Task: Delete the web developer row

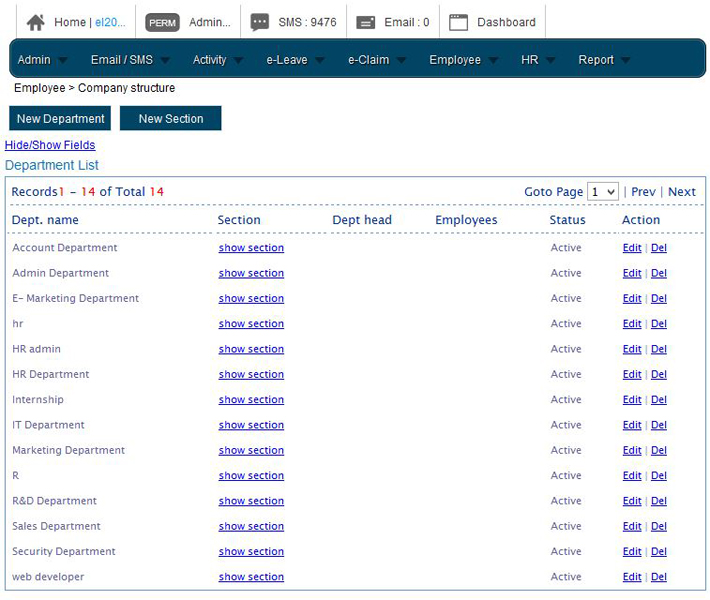Action: tap(659, 576)
